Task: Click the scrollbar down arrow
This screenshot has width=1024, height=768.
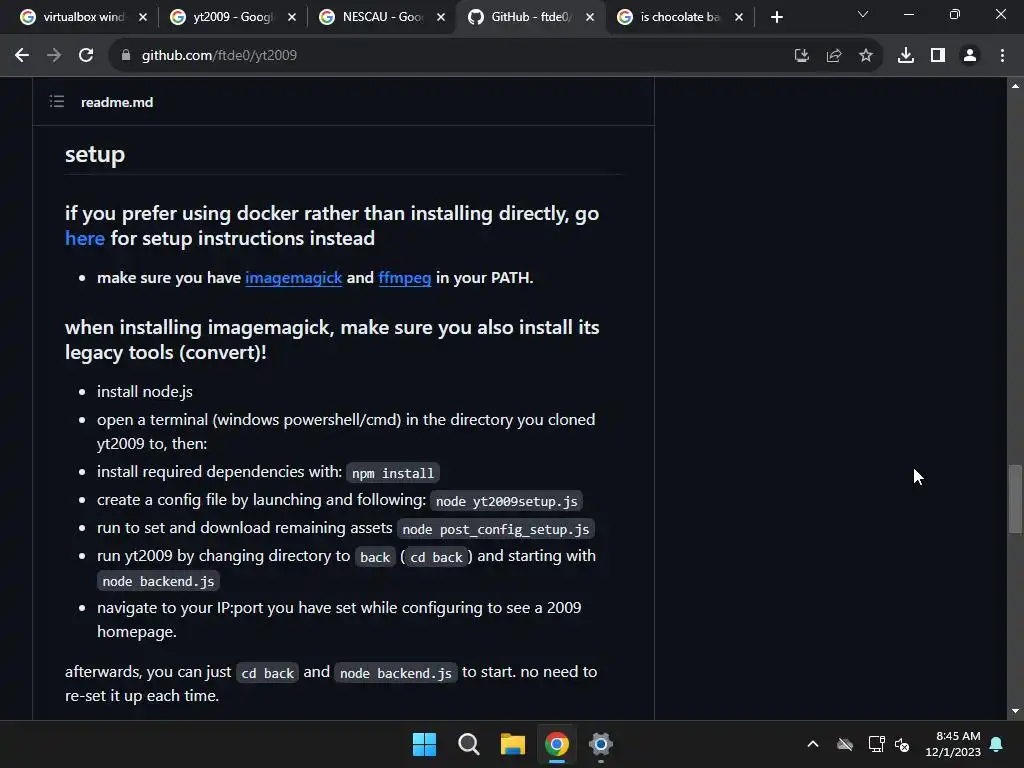Action: coord(1015,711)
